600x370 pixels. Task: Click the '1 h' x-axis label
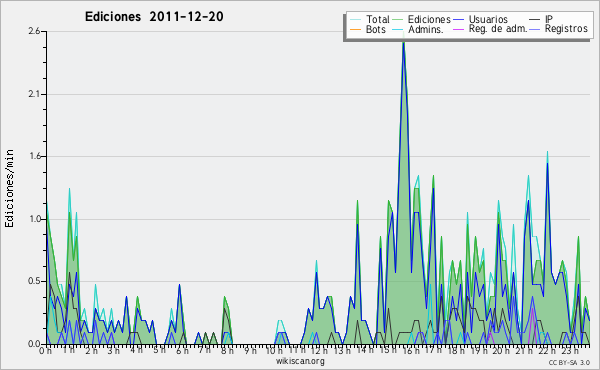tap(68, 350)
